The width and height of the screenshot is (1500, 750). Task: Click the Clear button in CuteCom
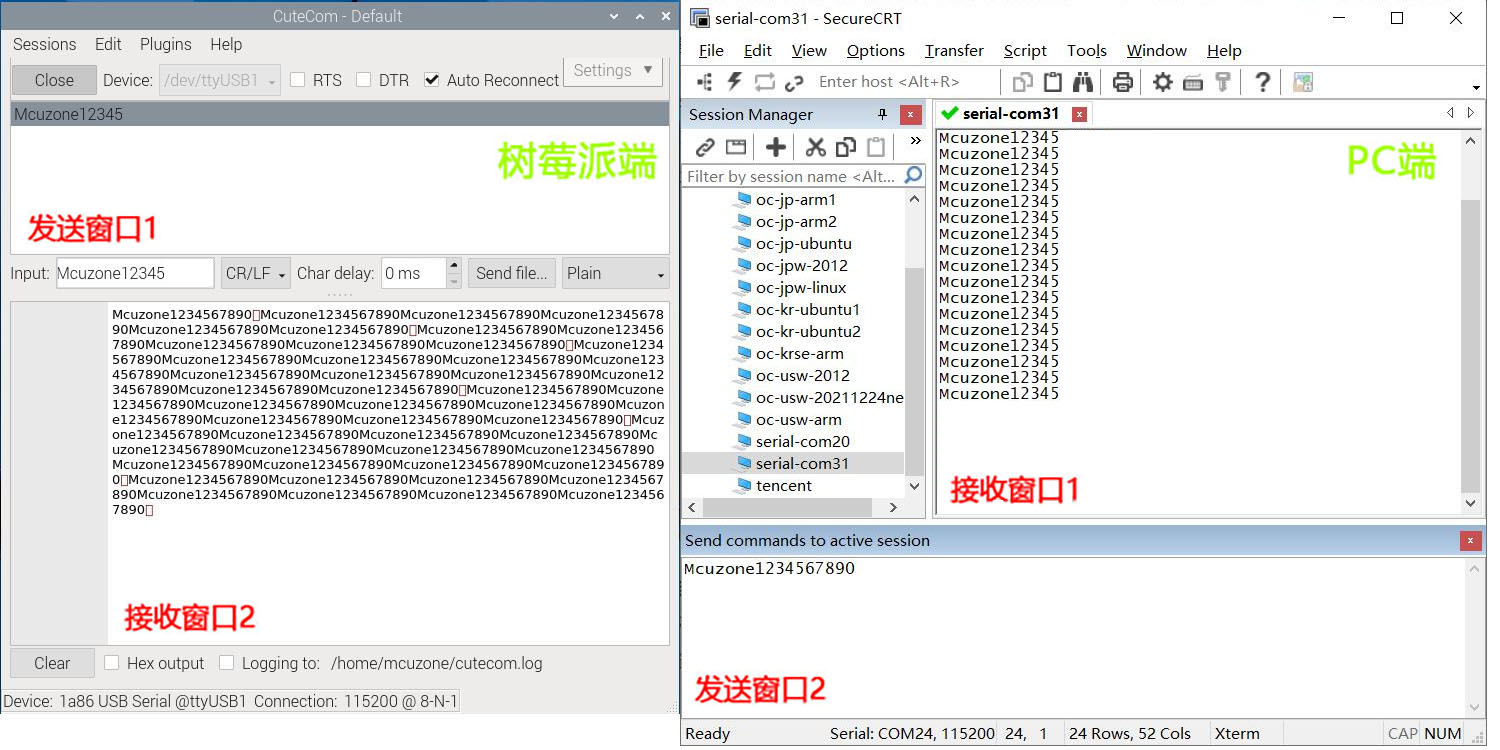[x=52, y=663]
